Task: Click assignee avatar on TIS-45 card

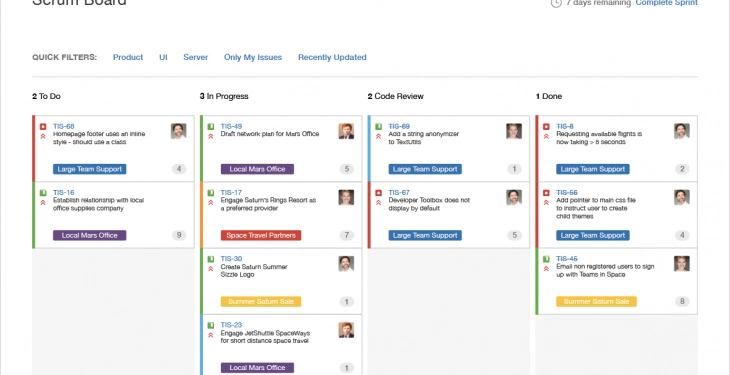Action: pos(682,264)
